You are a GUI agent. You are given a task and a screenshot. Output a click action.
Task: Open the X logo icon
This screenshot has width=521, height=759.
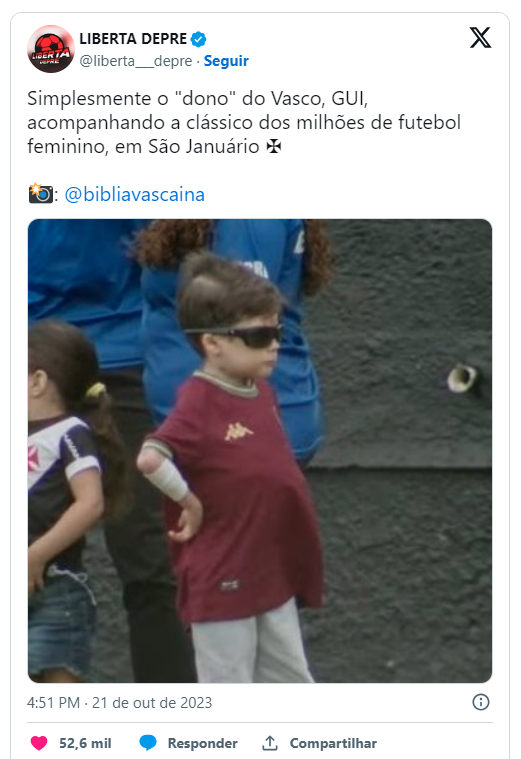click(x=480, y=38)
